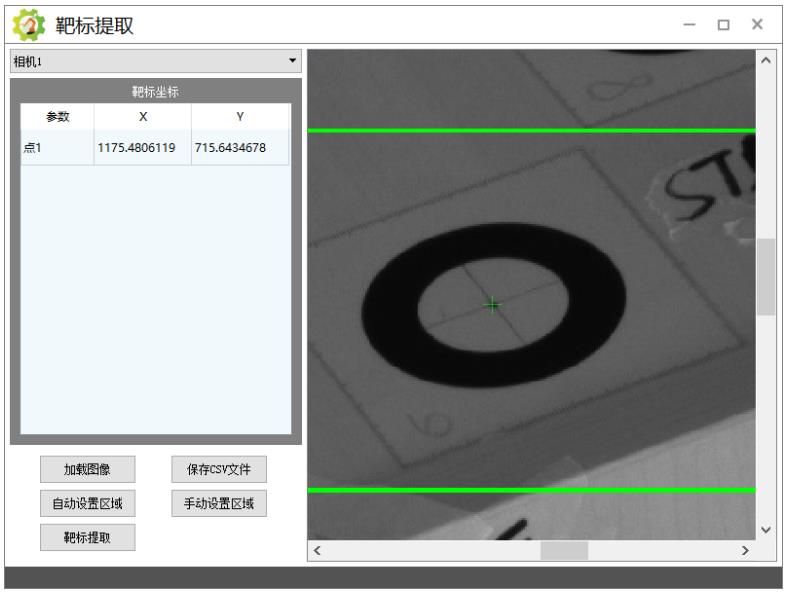Click the 靶标提取 button
Viewport: 791px width, 595px height.
[88, 537]
